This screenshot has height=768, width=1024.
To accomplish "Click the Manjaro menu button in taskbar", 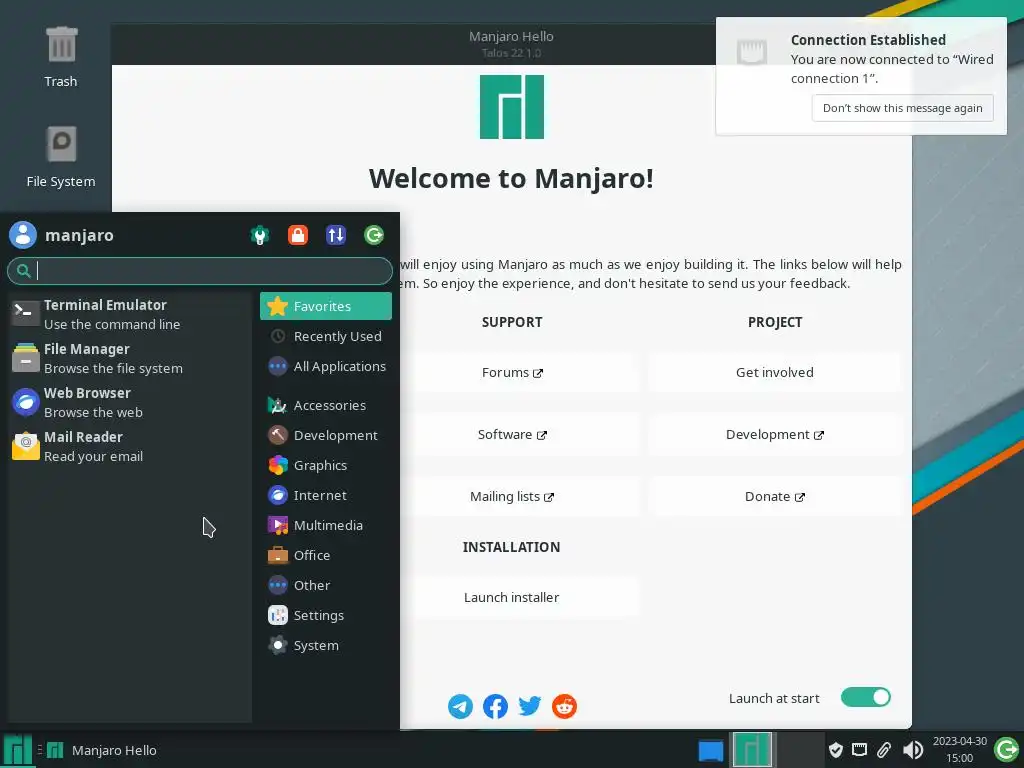I will pos(18,750).
